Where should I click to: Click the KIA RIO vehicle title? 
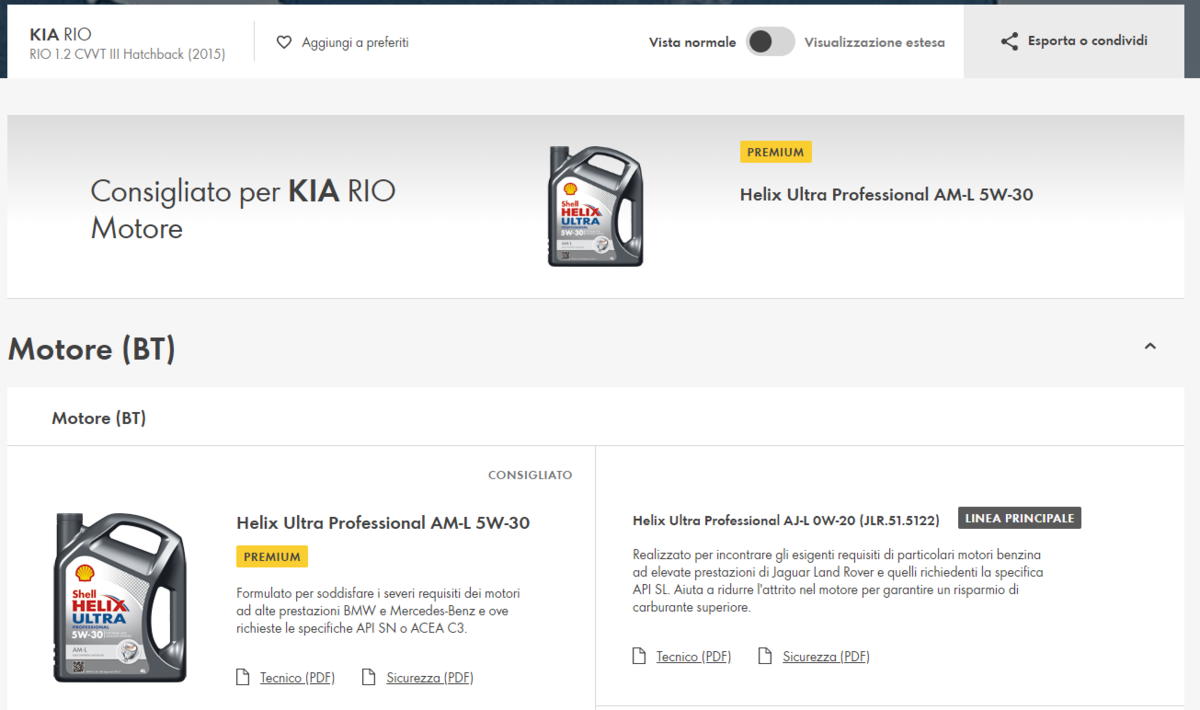click(61, 34)
